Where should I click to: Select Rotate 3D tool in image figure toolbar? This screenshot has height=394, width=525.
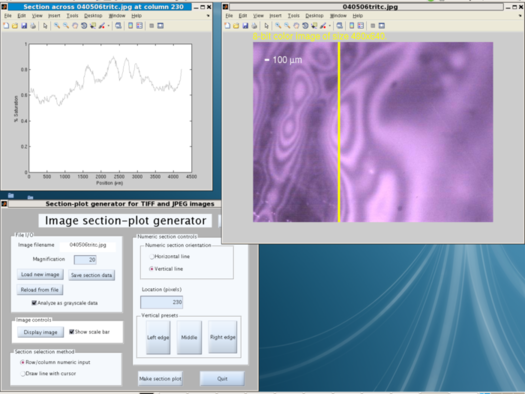pos(305,26)
